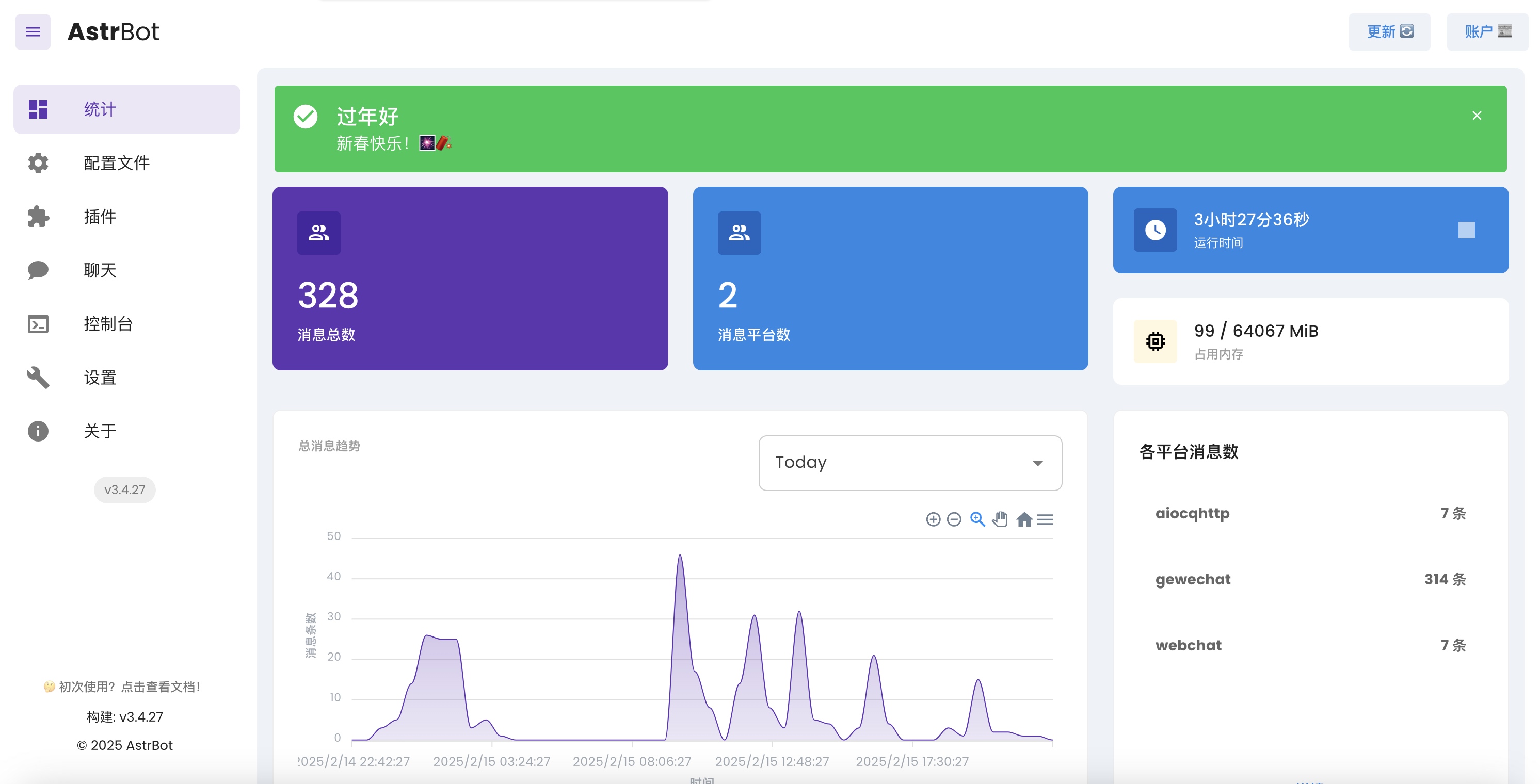Click the terminal icon beside 控制台
Image resolution: width=1540 pixels, height=784 pixels.
click(38, 324)
